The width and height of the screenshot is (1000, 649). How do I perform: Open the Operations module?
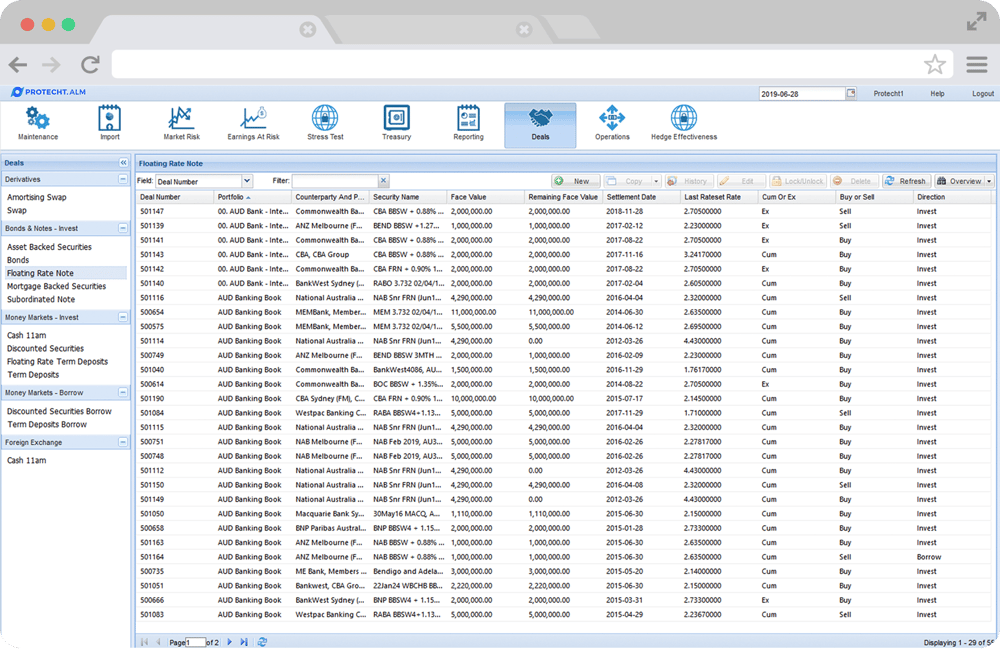pyautogui.click(x=613, y=120)
